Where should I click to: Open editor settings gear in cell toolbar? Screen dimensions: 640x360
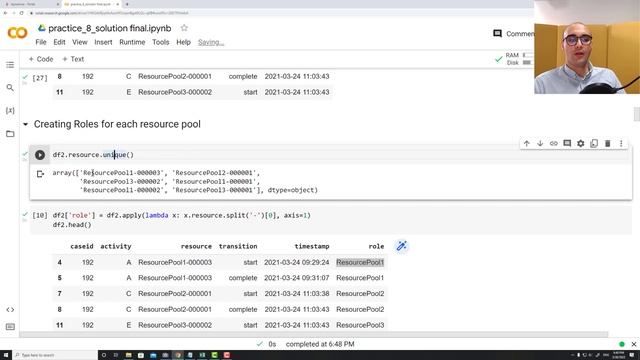(580, 144)
